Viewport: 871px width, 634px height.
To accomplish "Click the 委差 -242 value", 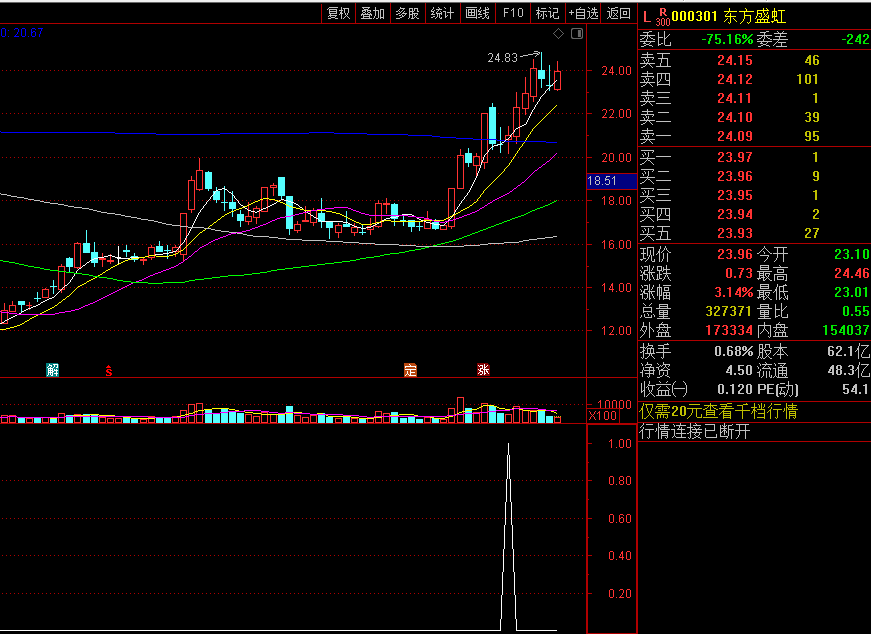I will pos(855,39).
